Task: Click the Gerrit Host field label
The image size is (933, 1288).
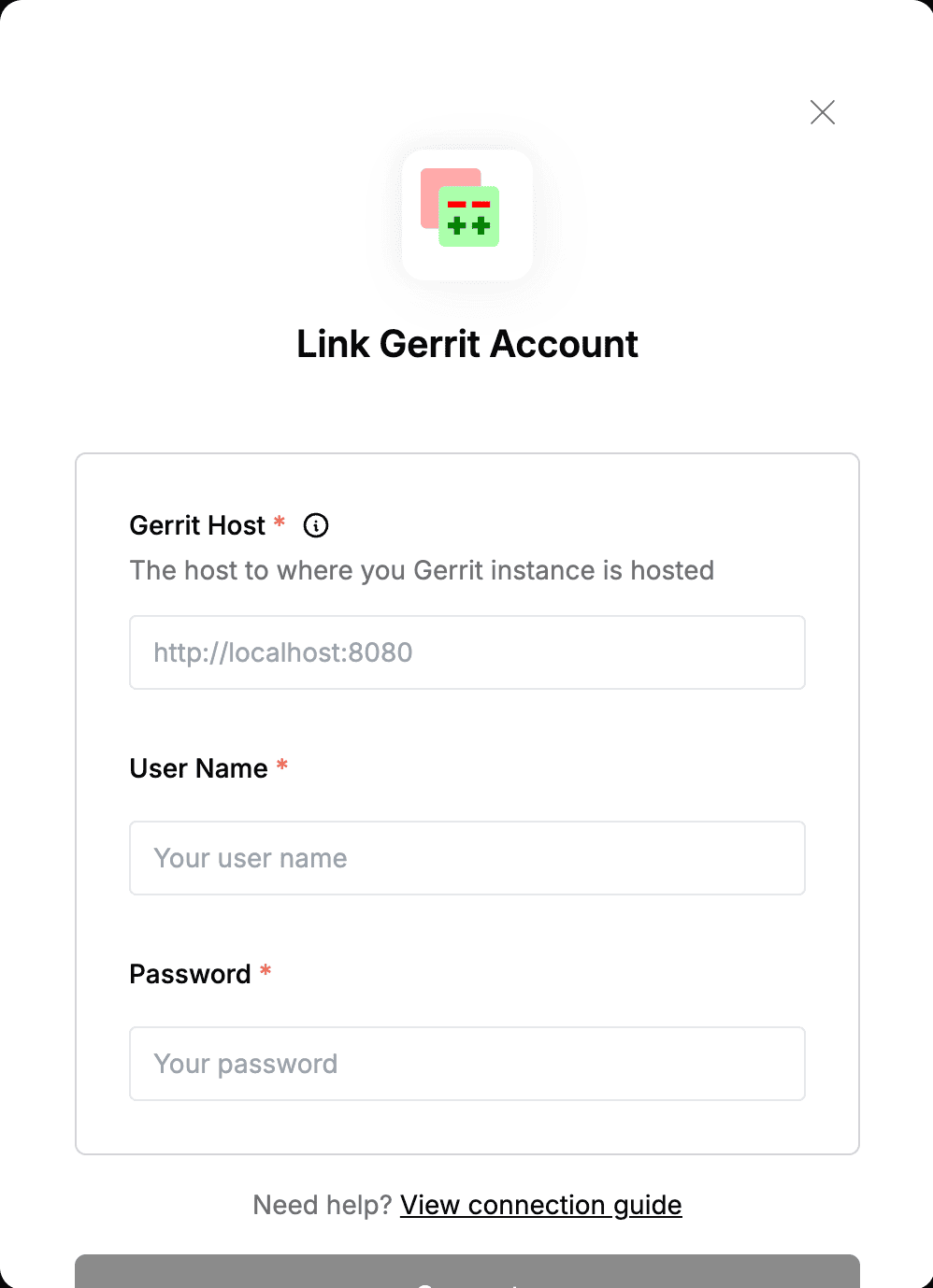Action: 197,525
